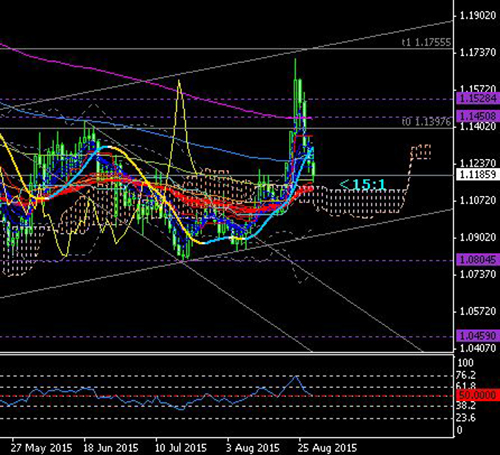The width and height of the screenshot is (500, 455).
Task: Click the 38.2 oscillator level label
Action: [466, 406]
